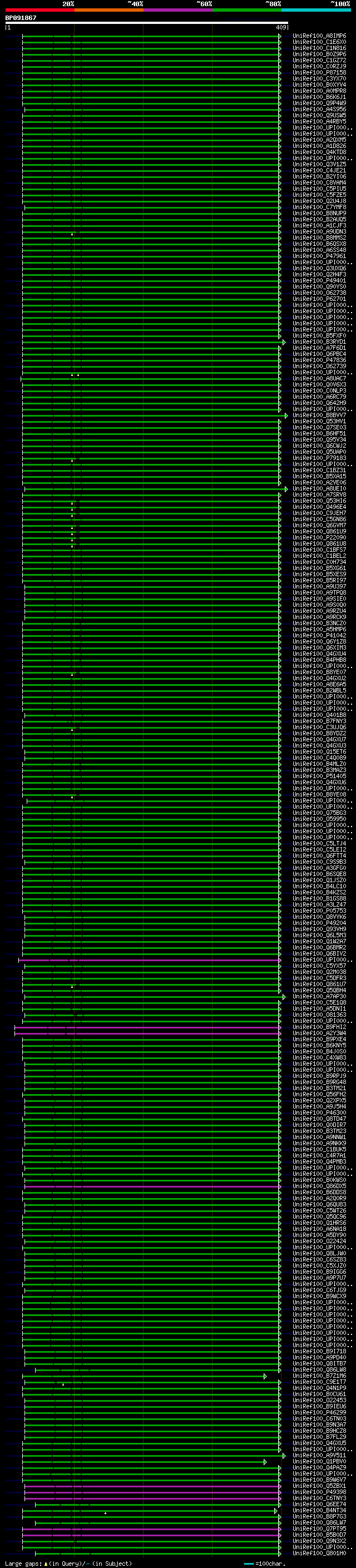Click the purple ~60% identity legend segment
Image resolution: width=356 pixels, height=1568 pixels.
[x=177, y=10]
